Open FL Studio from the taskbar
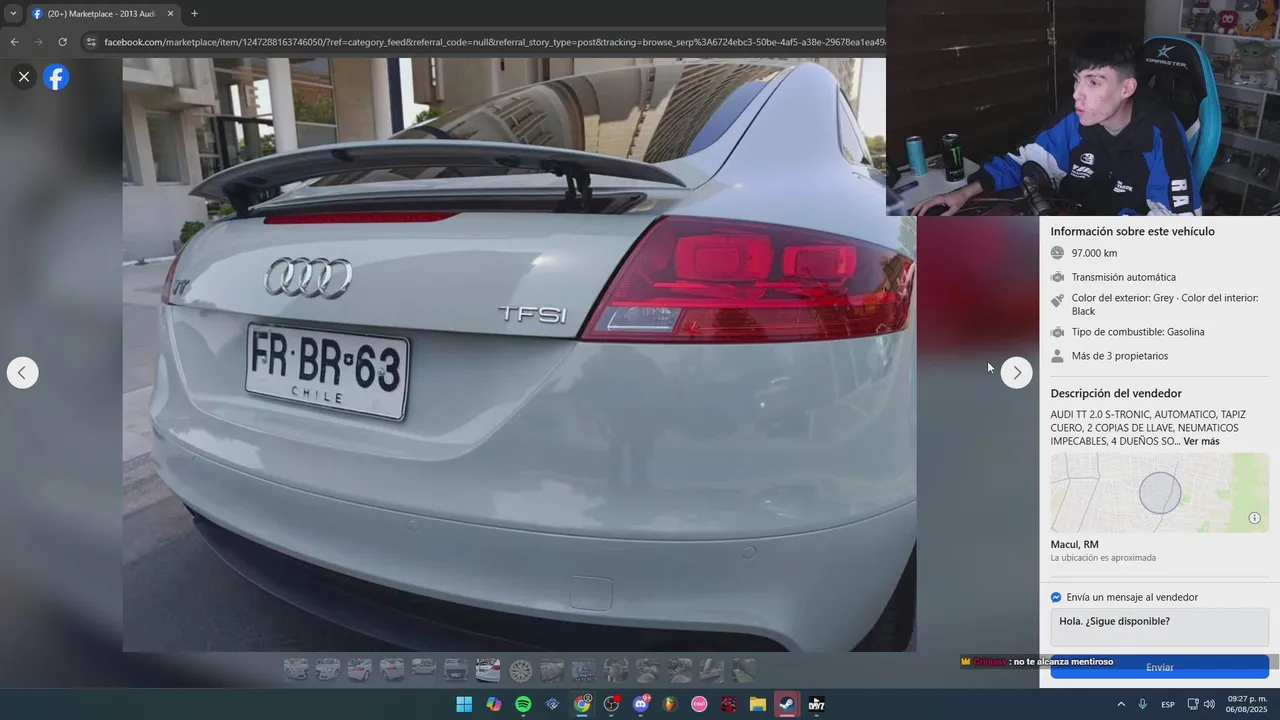Image resolution: width=1280 pixels, height=720 pixels. coord(670,704)
